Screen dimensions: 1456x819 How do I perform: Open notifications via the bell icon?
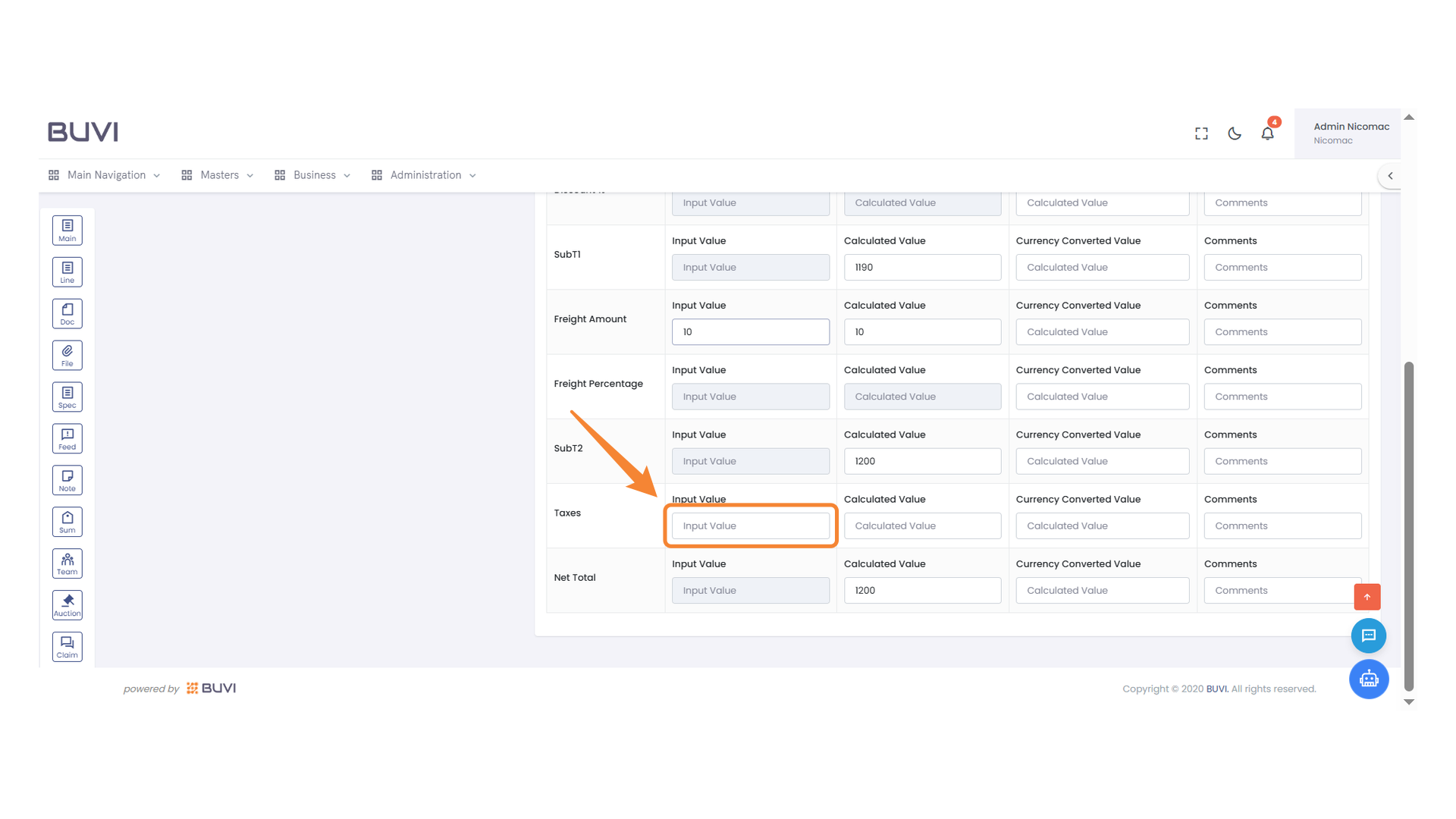click(x=1266, y=133)
